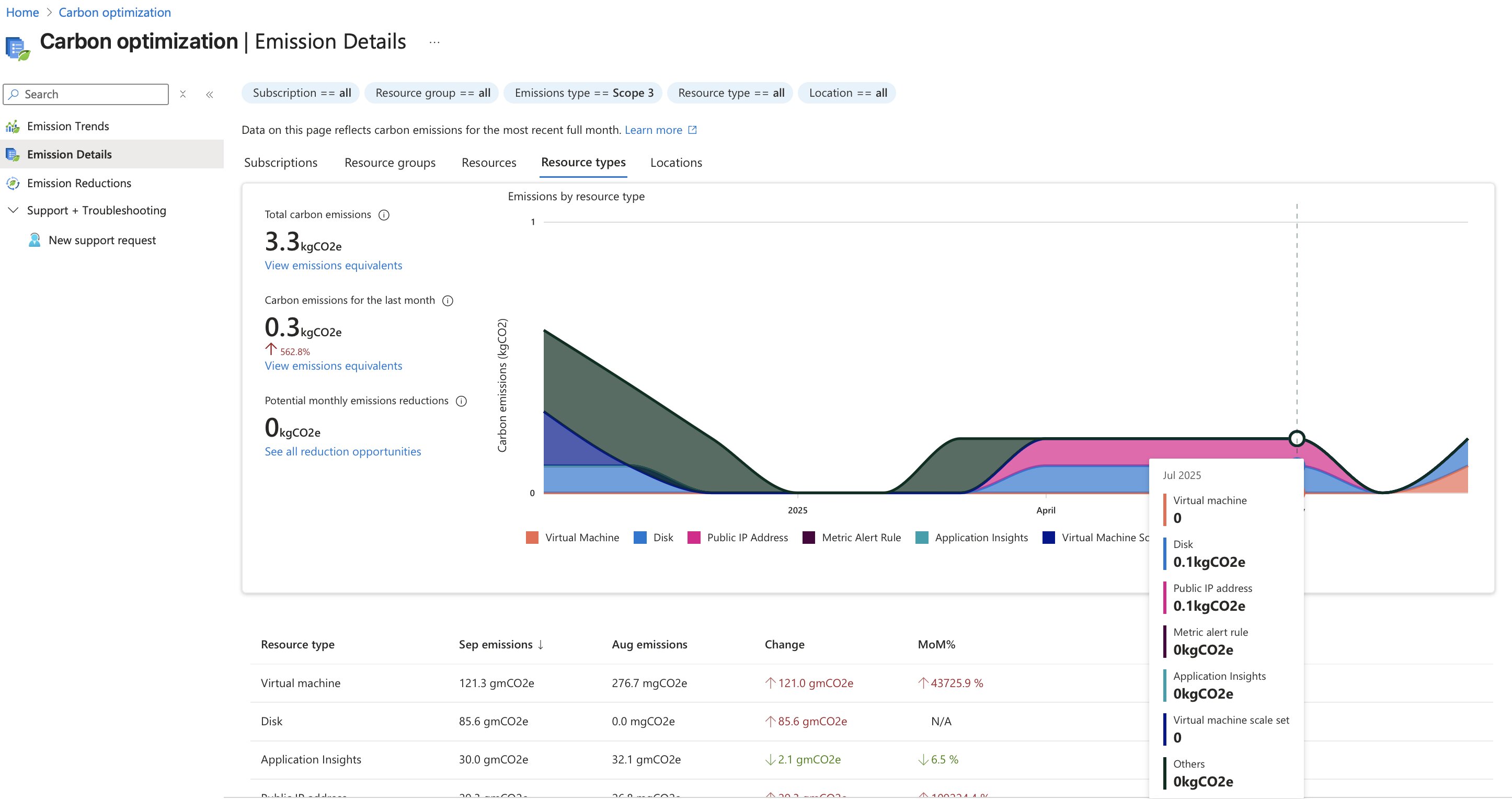This screenshot has width=1512, height=799.
Task: Switch to the Locations tab
Action: click(675, 163)
